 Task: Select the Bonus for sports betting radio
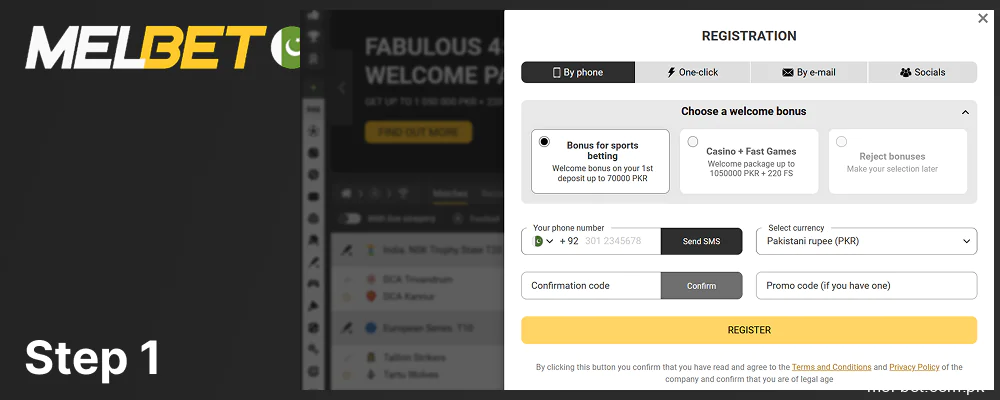coord(544,142)
